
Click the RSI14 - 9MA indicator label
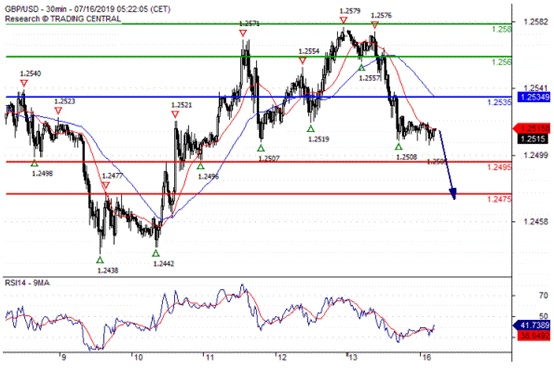27,283
